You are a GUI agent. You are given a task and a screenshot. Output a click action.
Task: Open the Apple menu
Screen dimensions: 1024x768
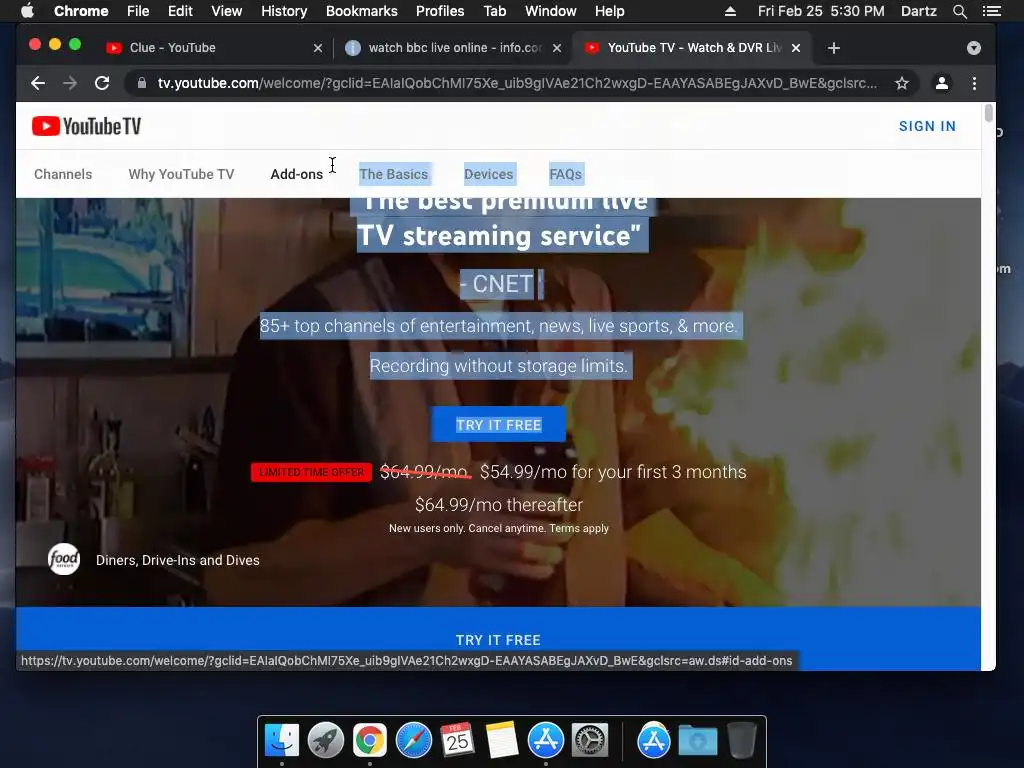pos(27,11)
